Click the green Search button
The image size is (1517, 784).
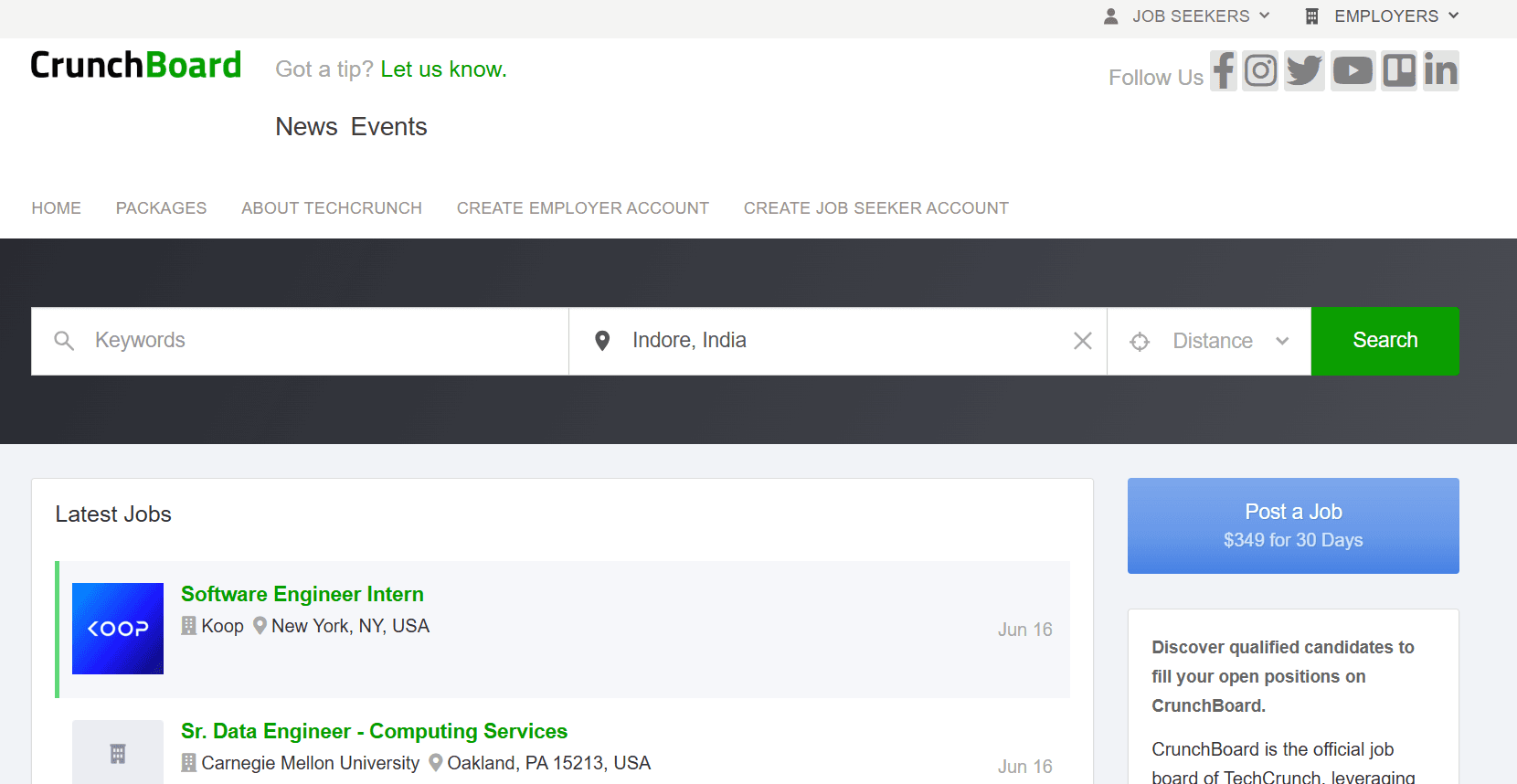(1384, 340)
